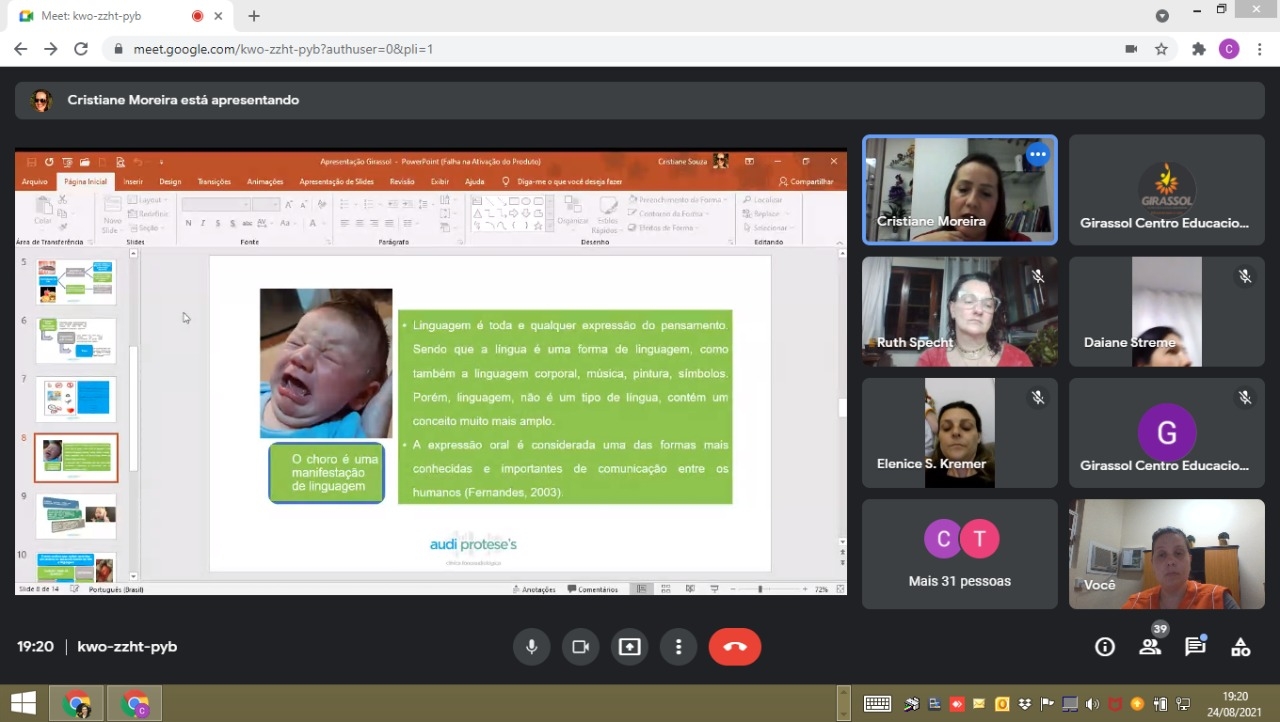
Task: Click the present screen button
Action: (629, 647)
